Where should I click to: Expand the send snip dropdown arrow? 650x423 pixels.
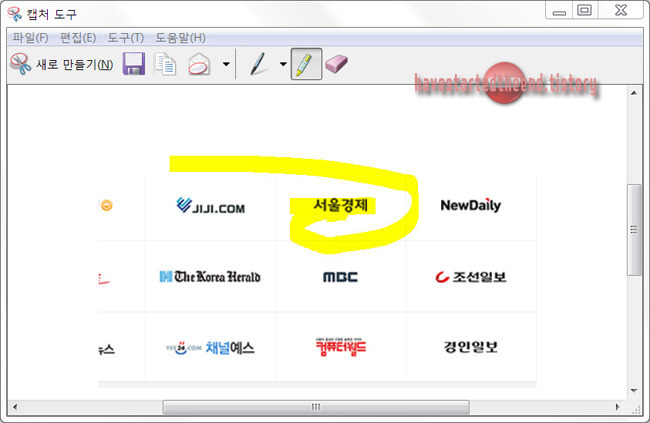[x=226, y=64]
